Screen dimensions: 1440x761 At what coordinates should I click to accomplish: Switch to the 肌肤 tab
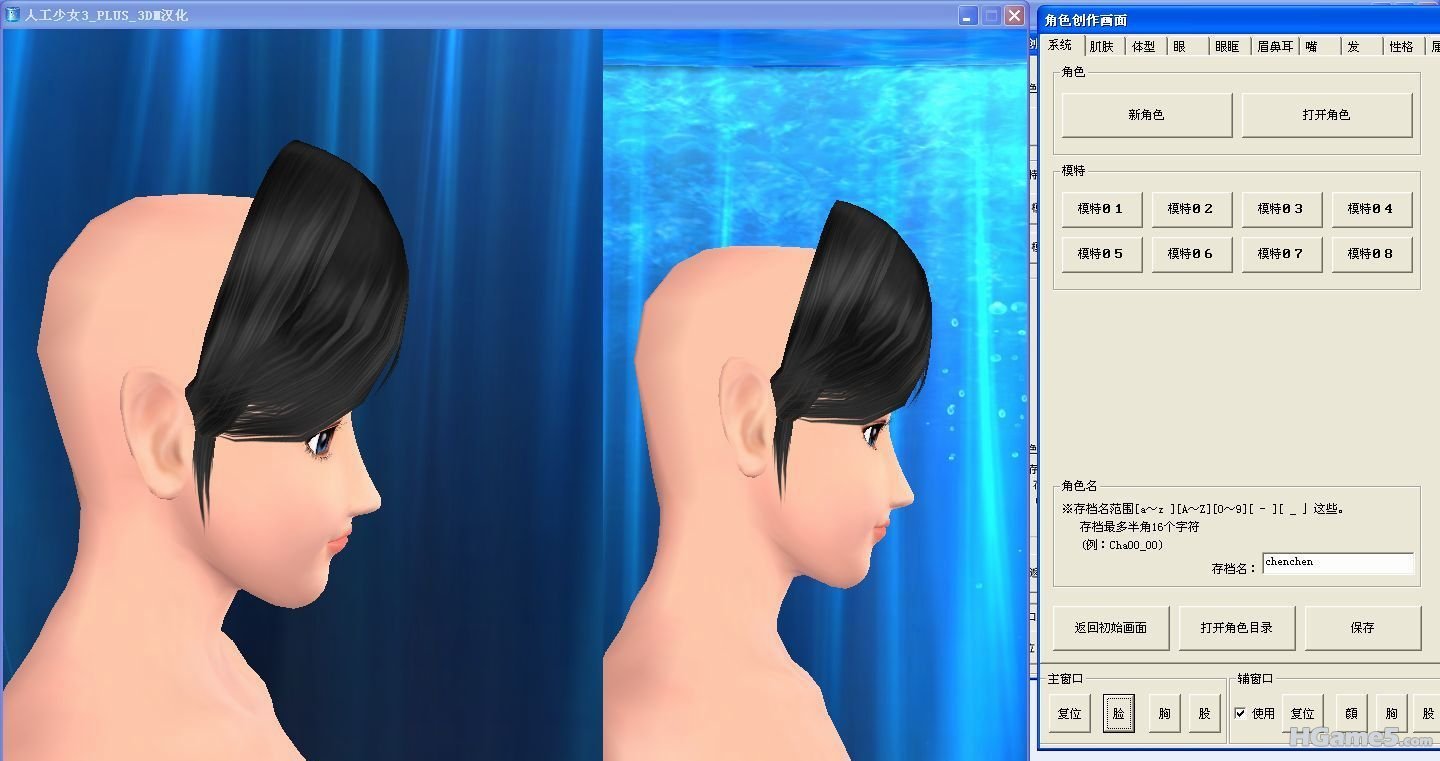coord(1101,46)
